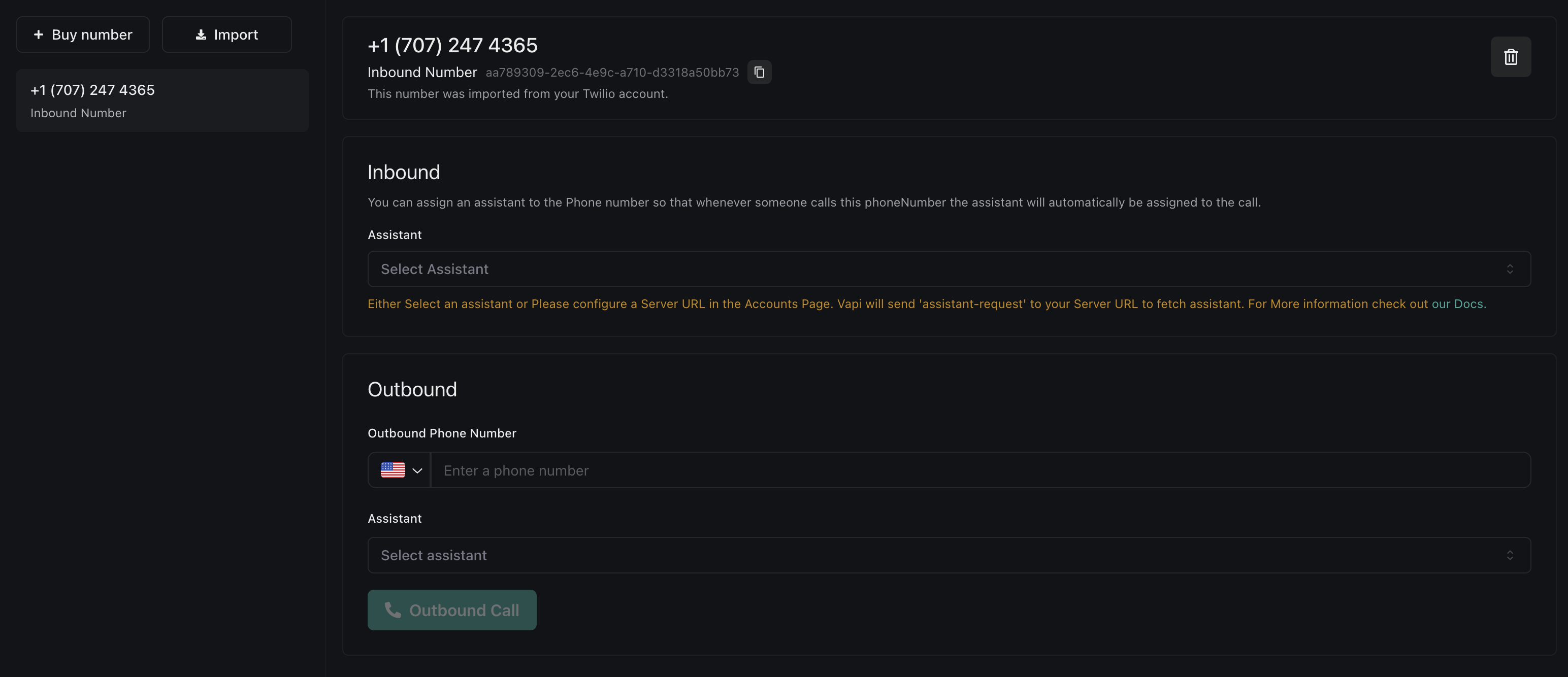Click Inbound Number label in sidebar entry
This screenshot has height=677, width=1568.
click(x=79, y=113)
